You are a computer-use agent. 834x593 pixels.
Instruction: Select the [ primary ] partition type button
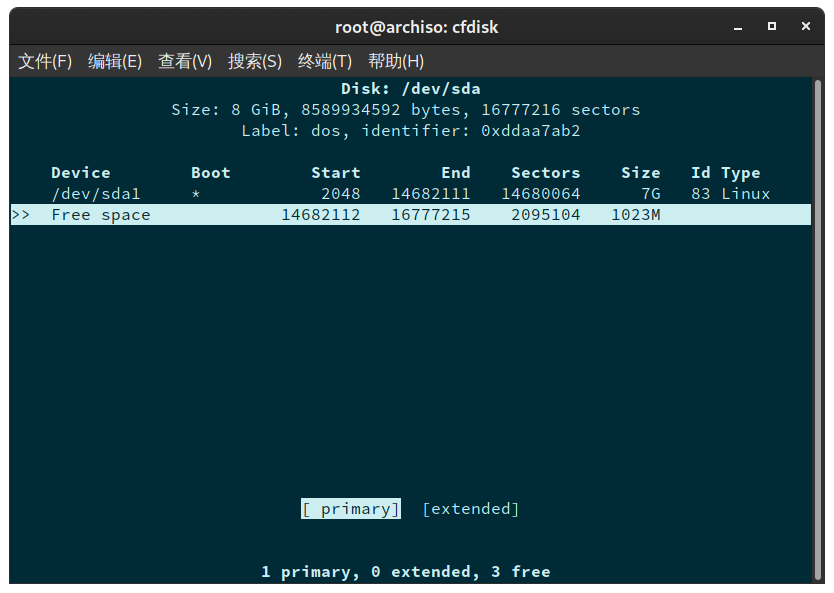(350, 508)
